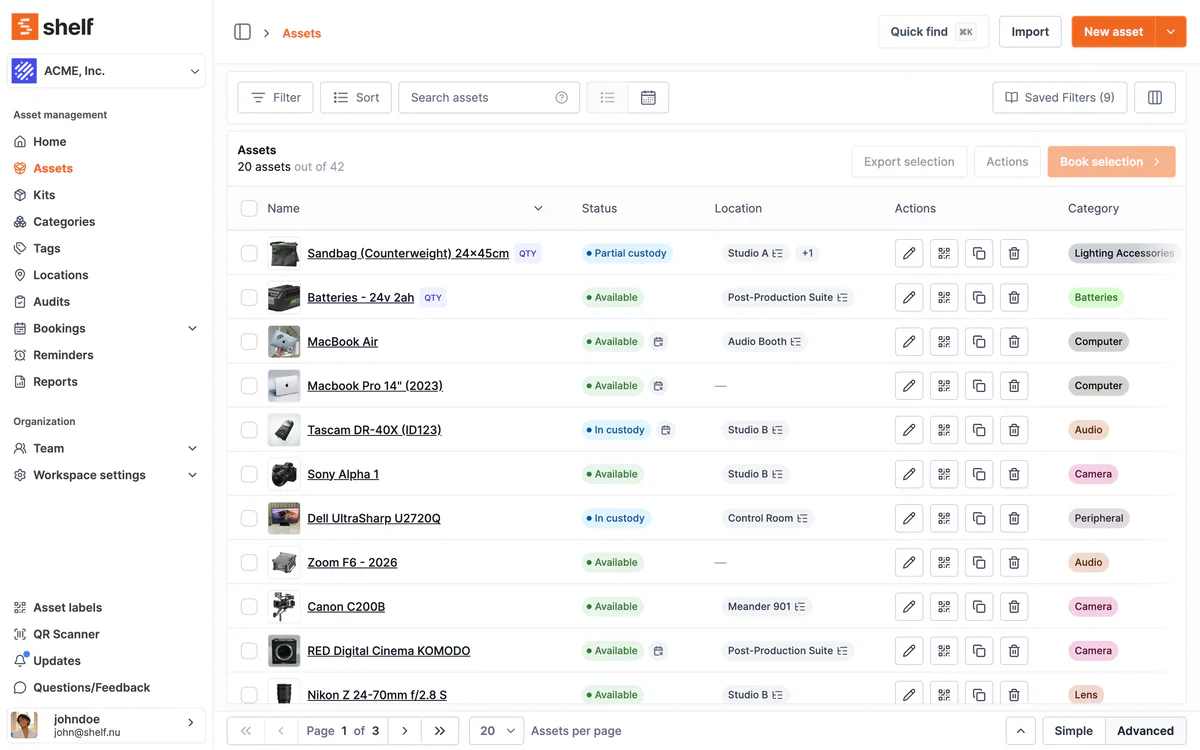Tick the Sony Alpha 1 checkbox

249,474
